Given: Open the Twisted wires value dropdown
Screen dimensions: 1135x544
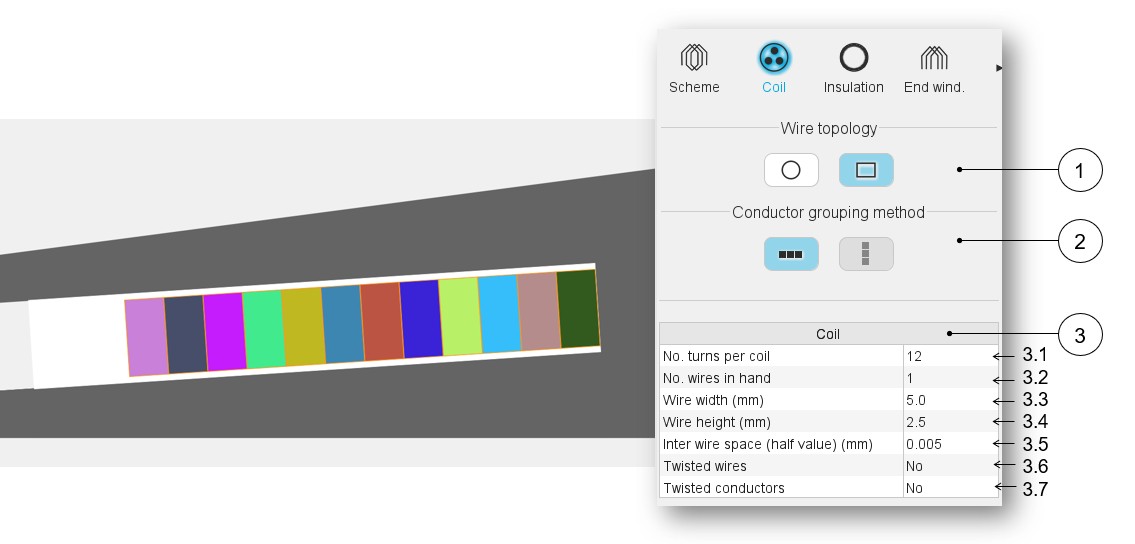Looking at the screenshot, I should [949, 466].
